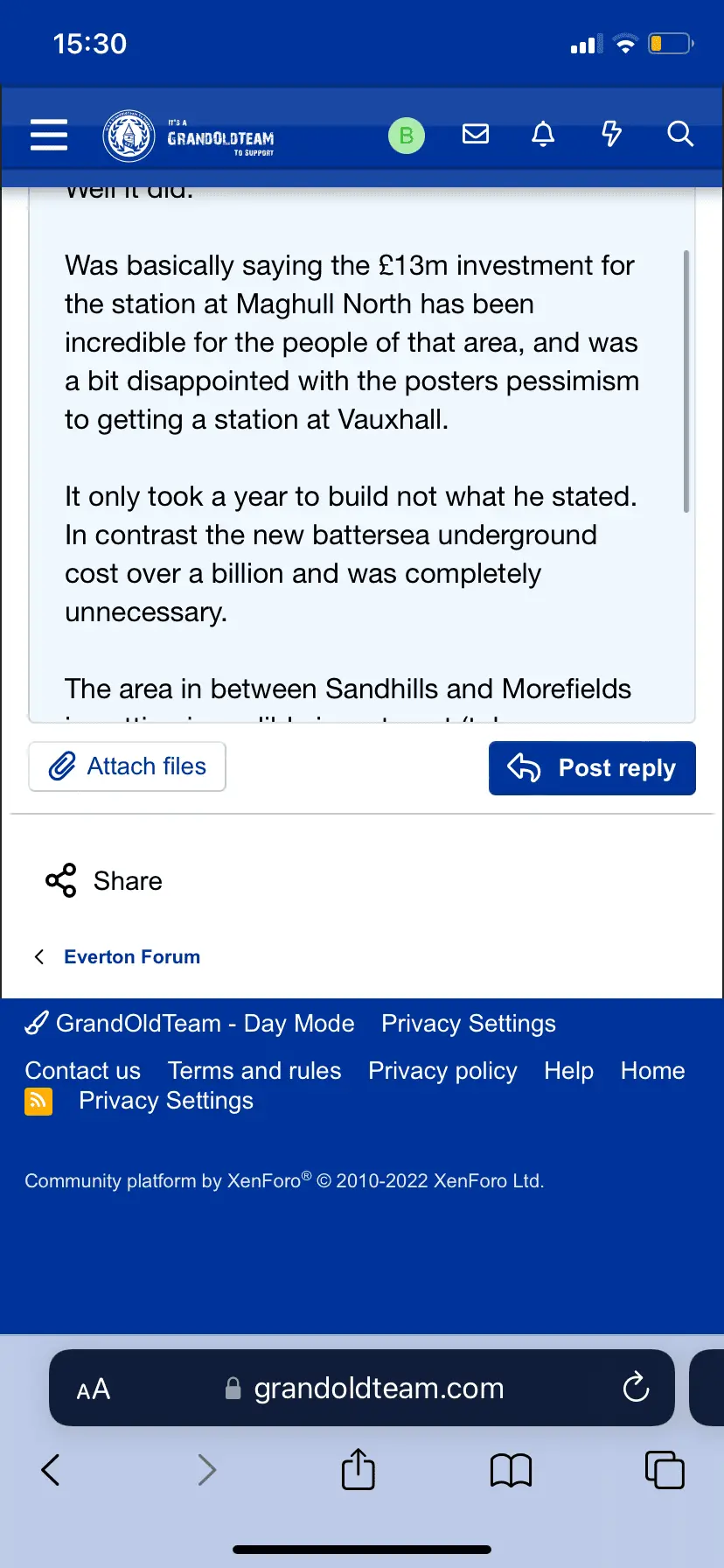Open the hamburger navigation menu
Viewport: 724px width, 1568px height.
[49, 135]
